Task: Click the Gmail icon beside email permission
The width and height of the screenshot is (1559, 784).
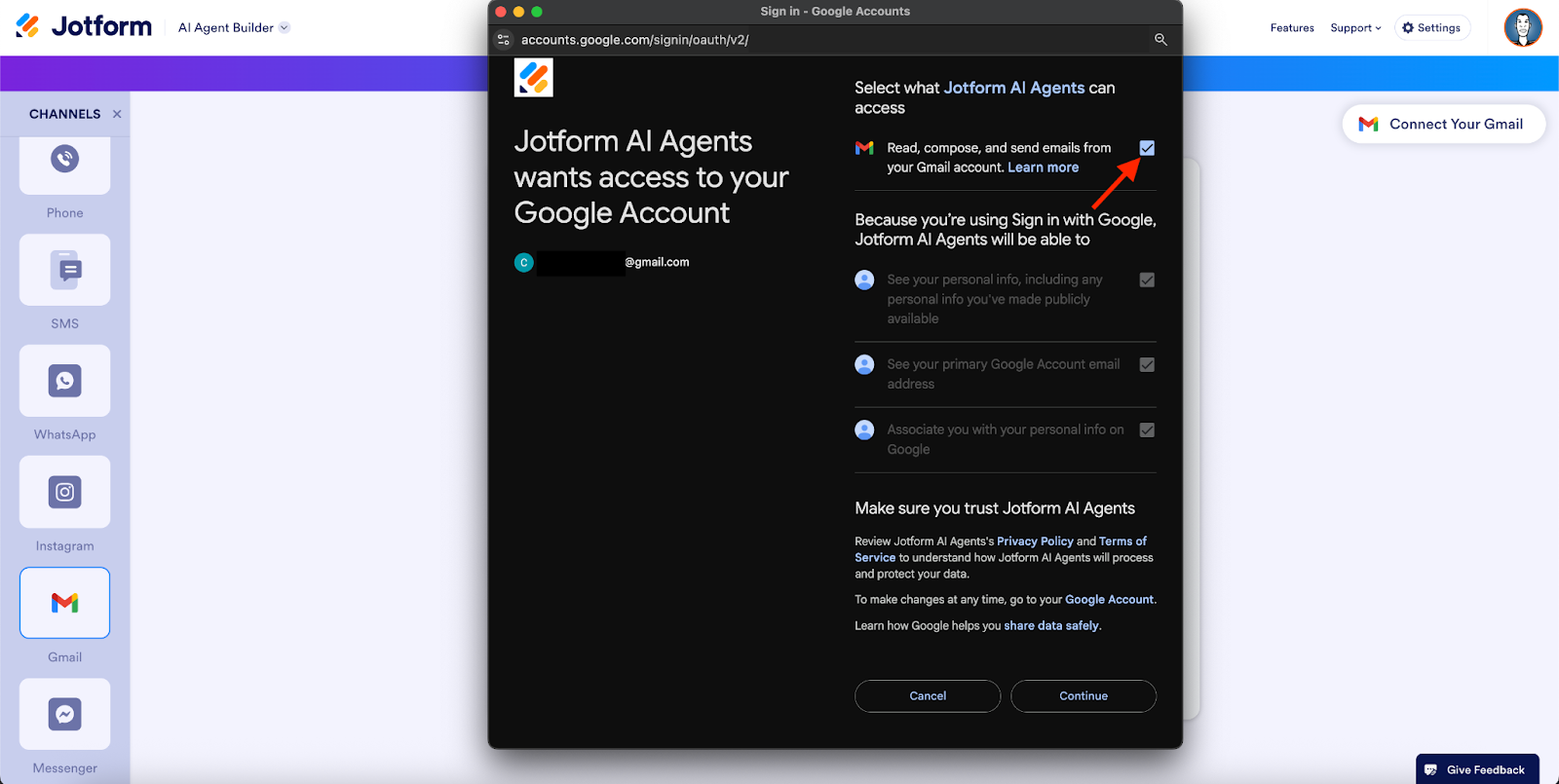Action: (864, 148)
